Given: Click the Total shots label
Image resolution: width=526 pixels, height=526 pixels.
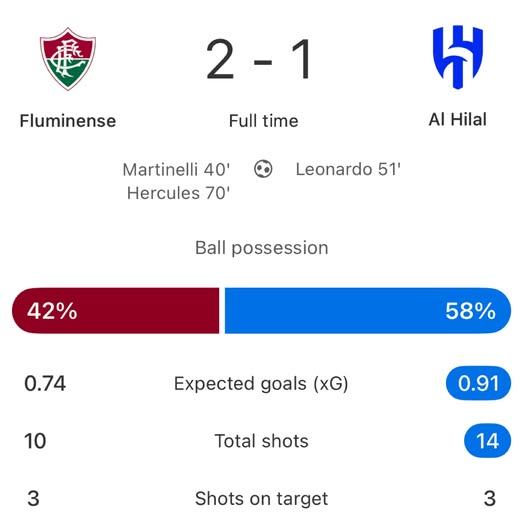Looking at the screenshot, I should click(x=262, y=441).
